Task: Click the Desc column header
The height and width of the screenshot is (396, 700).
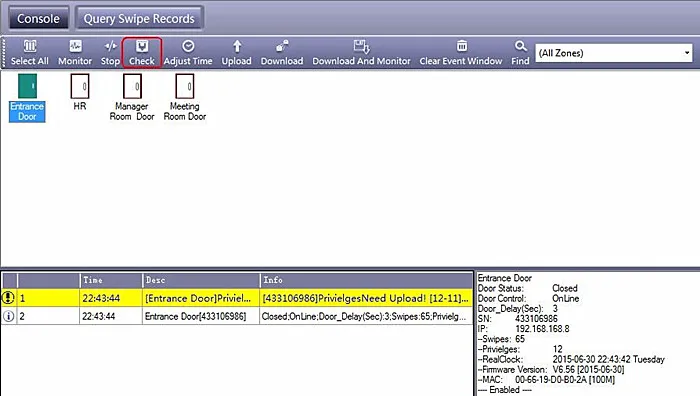Action: pyautogui.click(x=201, y=280)
